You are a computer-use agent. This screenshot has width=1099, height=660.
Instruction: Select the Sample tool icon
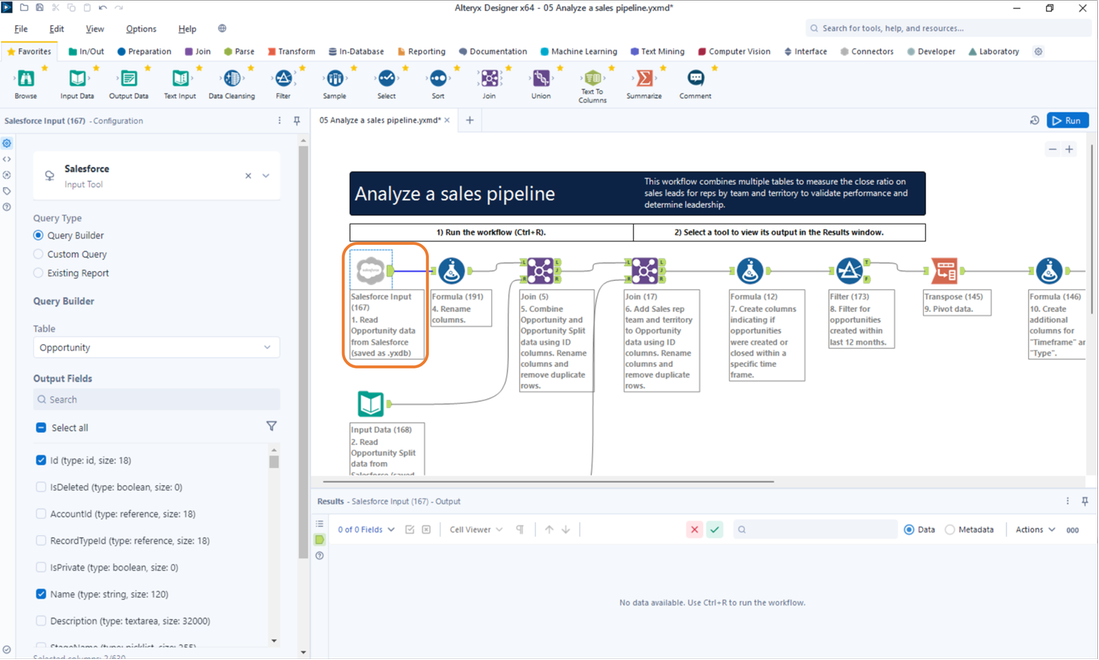(x=335, y=78)
